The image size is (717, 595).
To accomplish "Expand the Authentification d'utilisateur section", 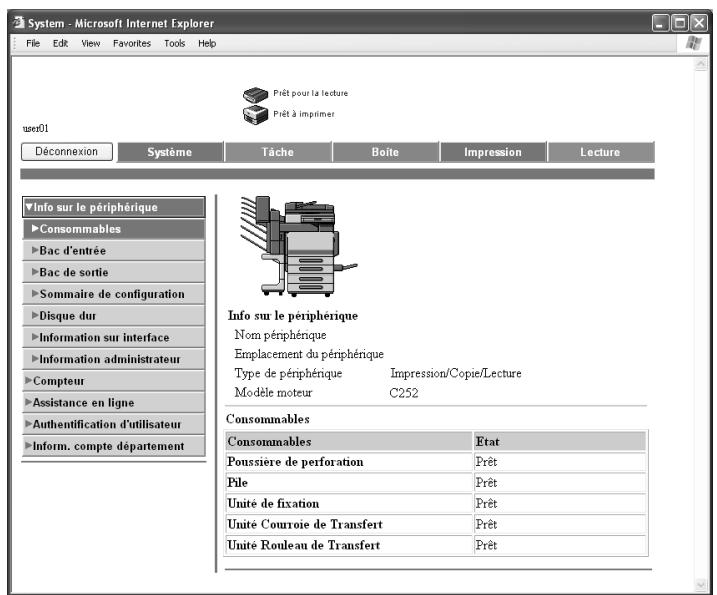I will [x=114, y=424].
